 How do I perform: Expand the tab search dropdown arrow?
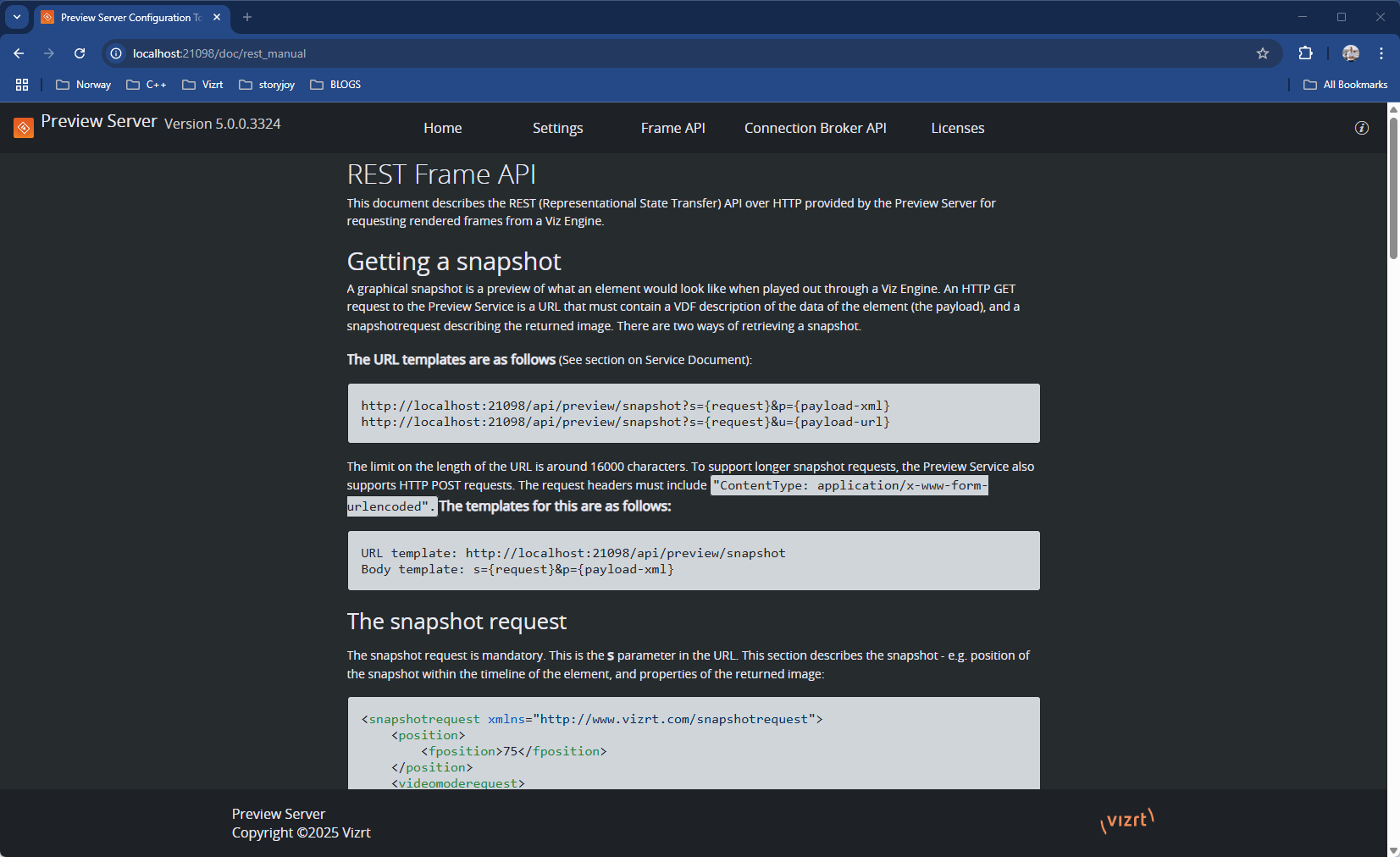(x=17, y=17)
